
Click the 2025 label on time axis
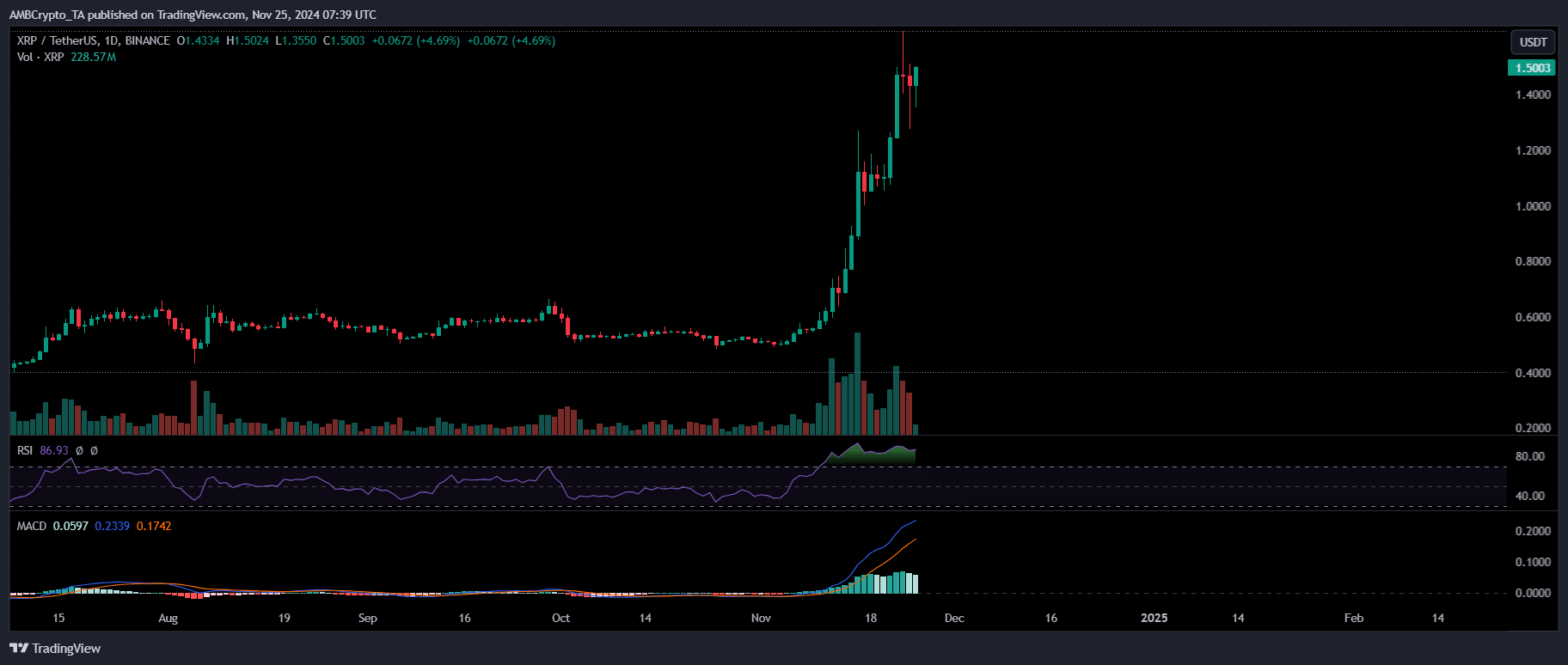[x=1154, y=618]
